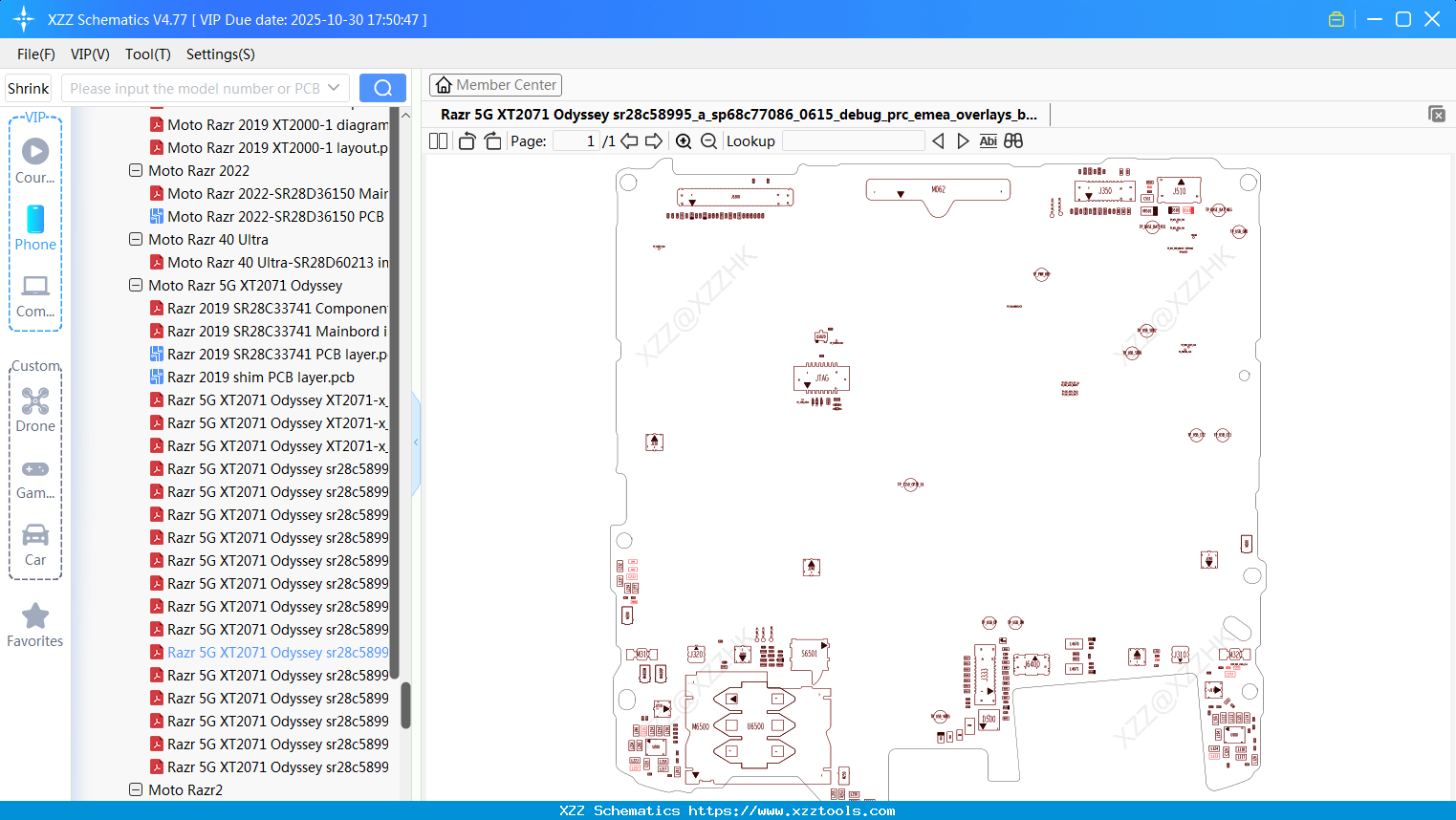The width and height of the screenshot is (1456, 820).
Task: Open the Drone schematics section
Action: tap(35, 411)
